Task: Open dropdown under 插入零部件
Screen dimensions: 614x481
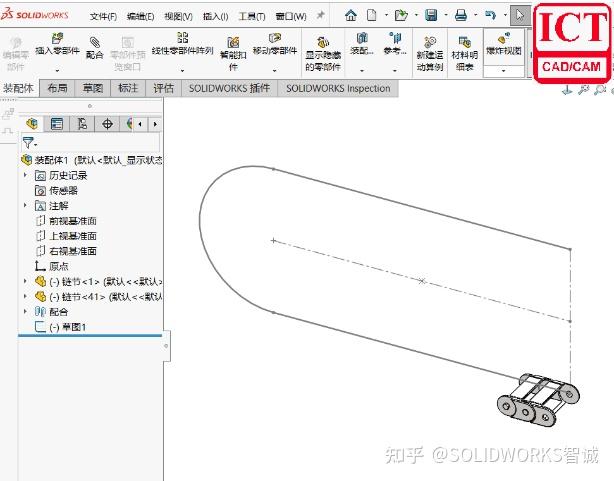Action: point(58,71)
